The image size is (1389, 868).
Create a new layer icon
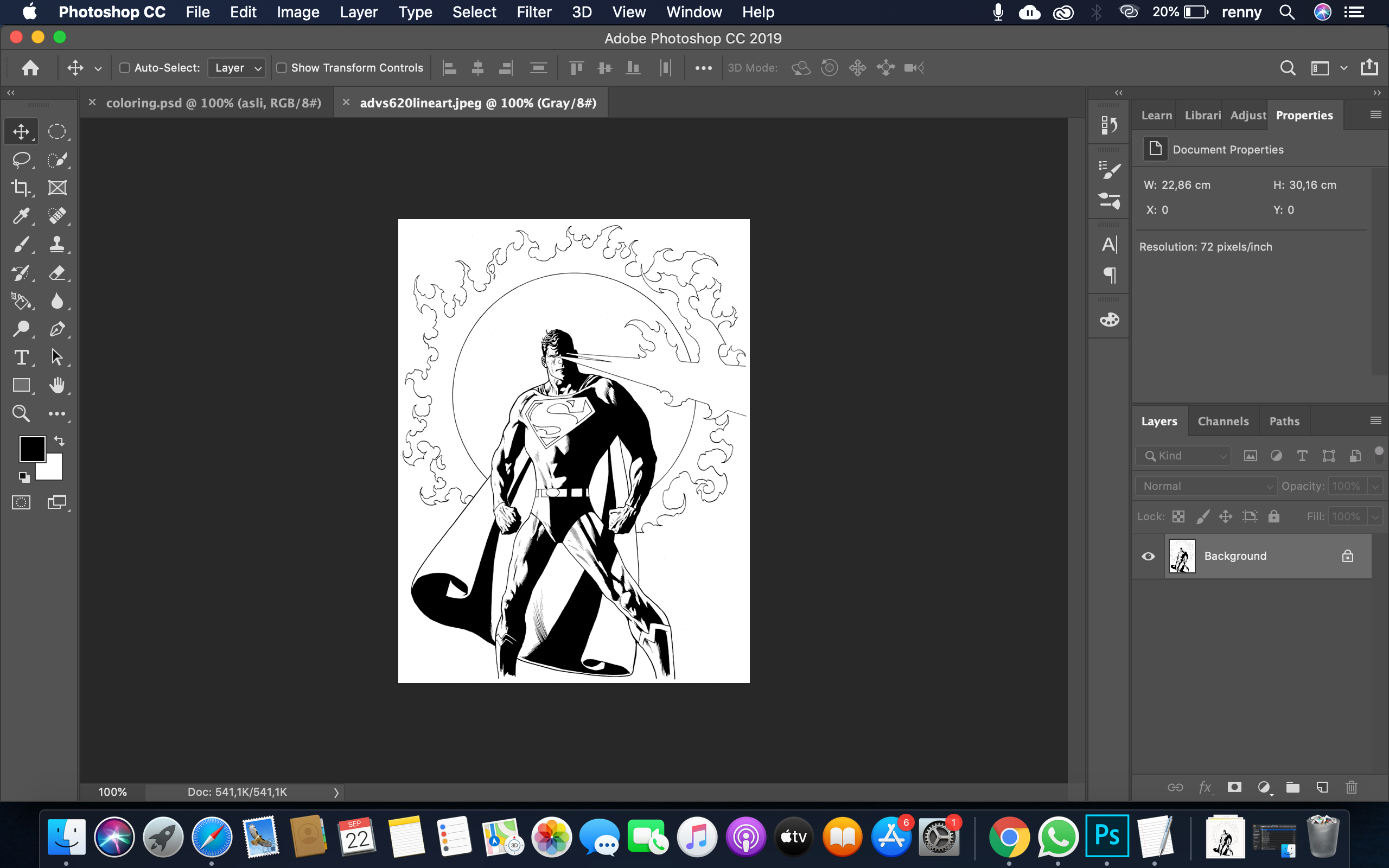pos(1322,787)
